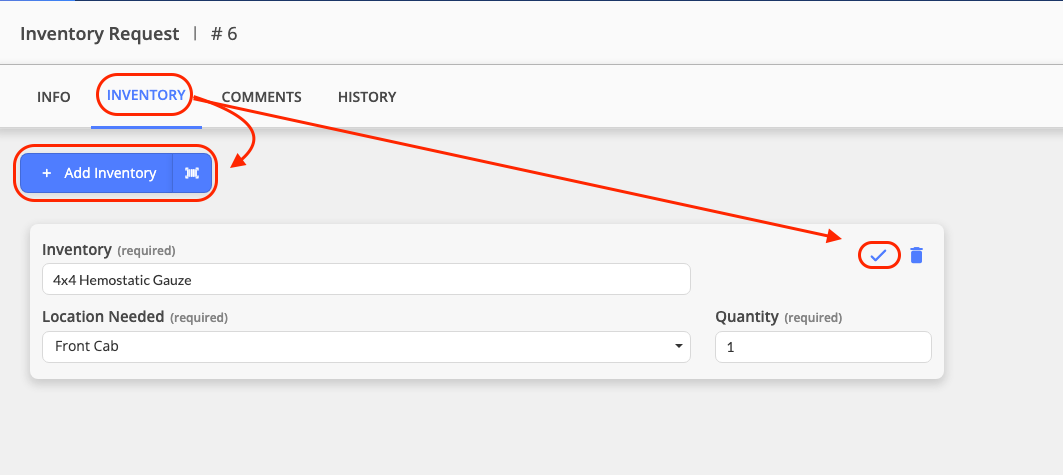Open the COMMENTS tab

pos(262,97)
